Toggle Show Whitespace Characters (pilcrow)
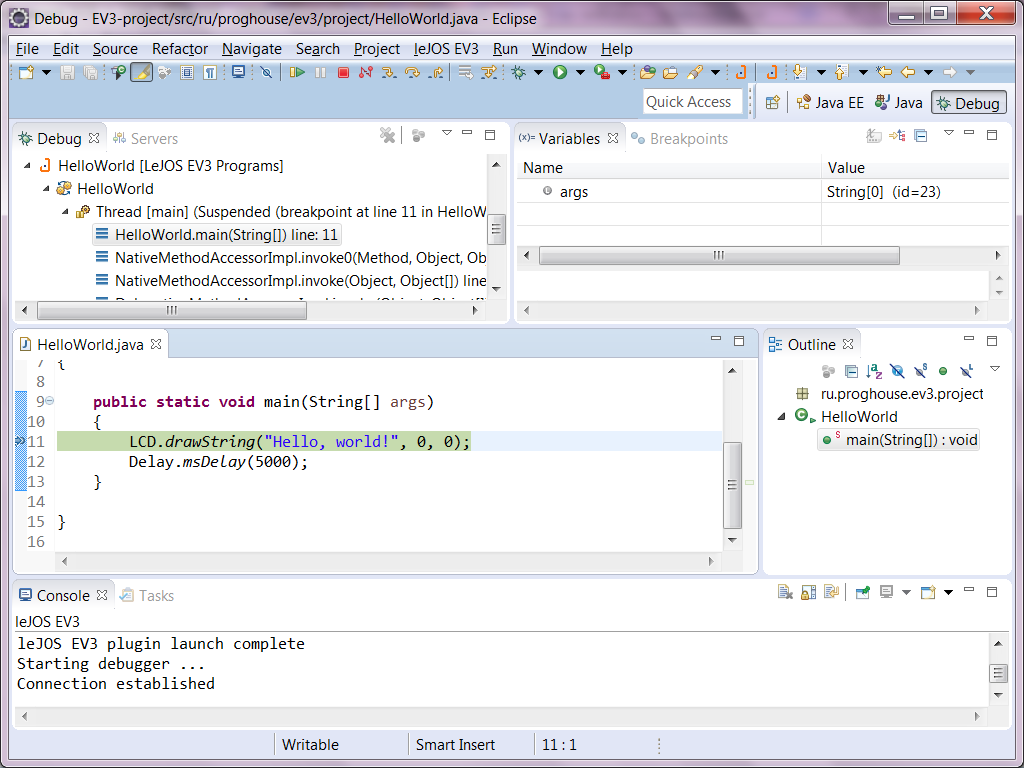This screenshot has height=768, width=1024. 210,72
